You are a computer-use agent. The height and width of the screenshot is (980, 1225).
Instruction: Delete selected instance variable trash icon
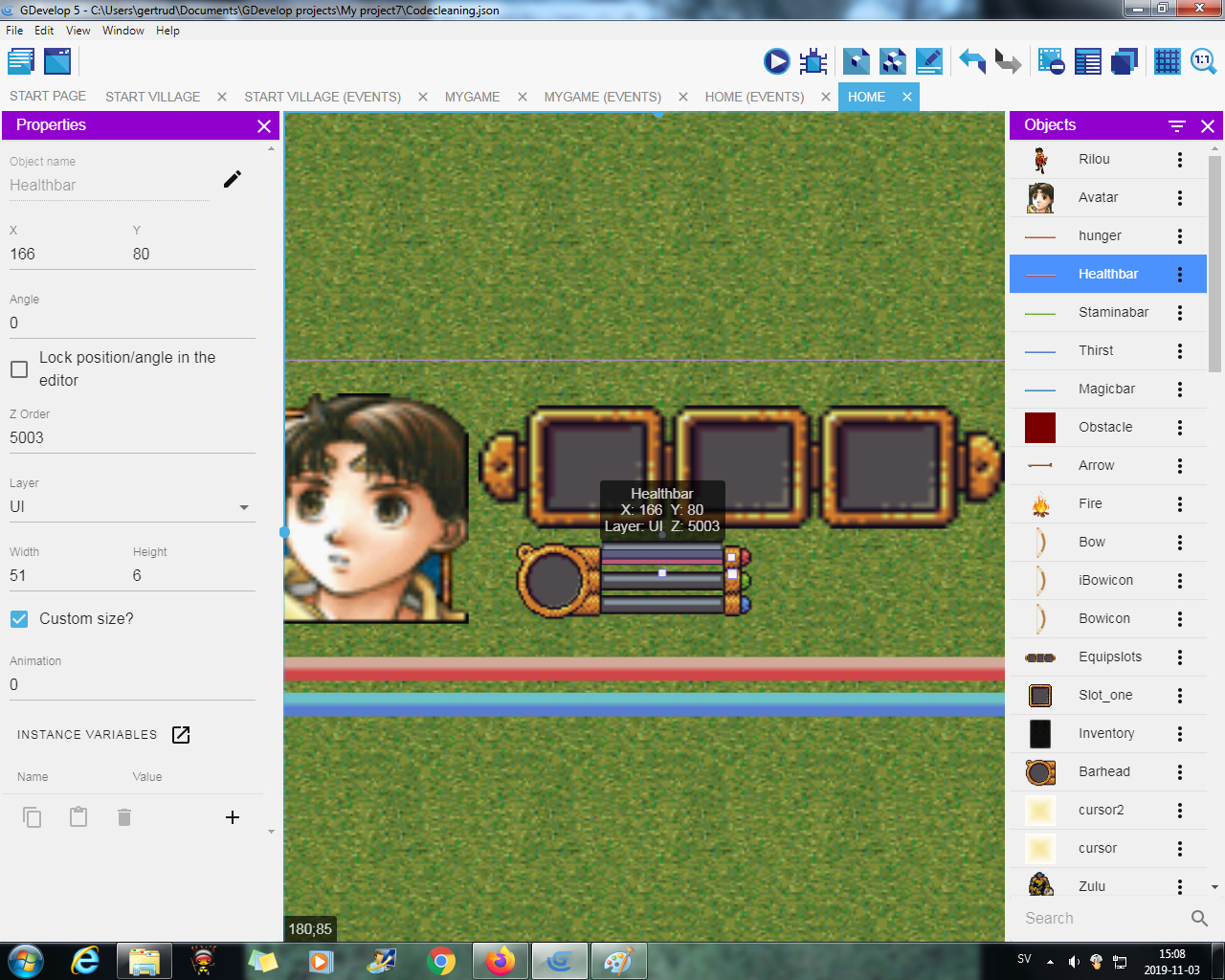[124, 817]
